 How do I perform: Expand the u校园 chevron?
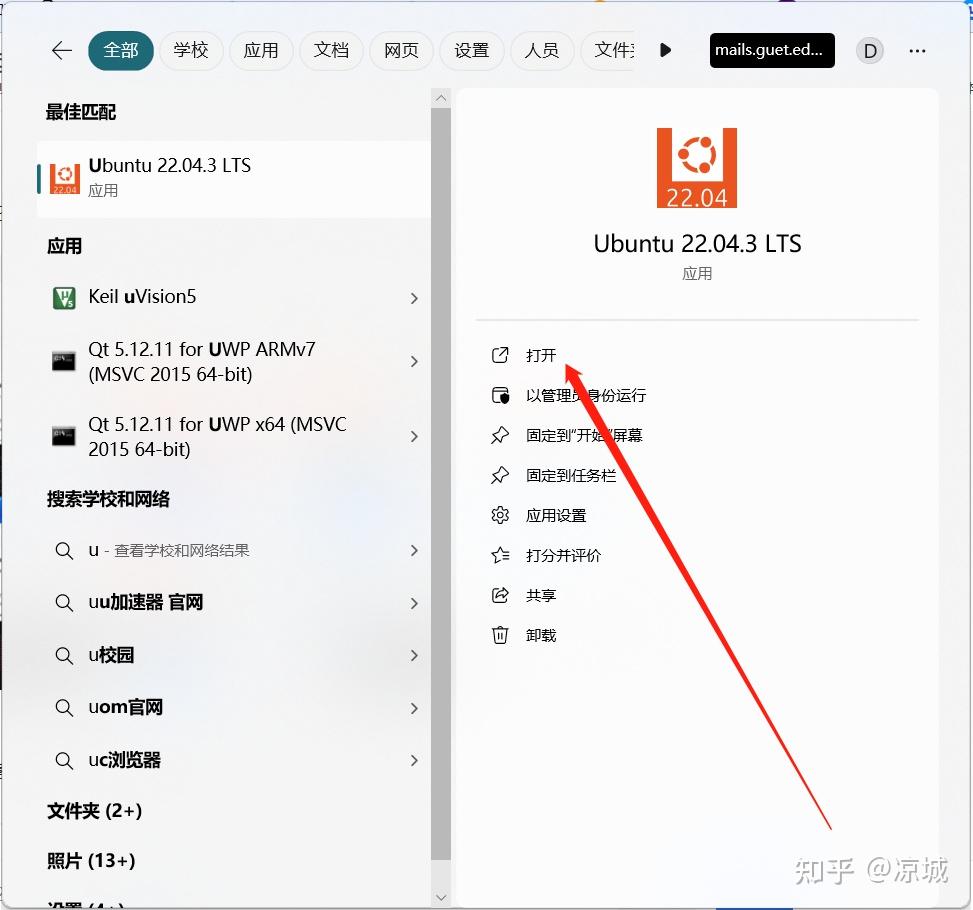414,655
